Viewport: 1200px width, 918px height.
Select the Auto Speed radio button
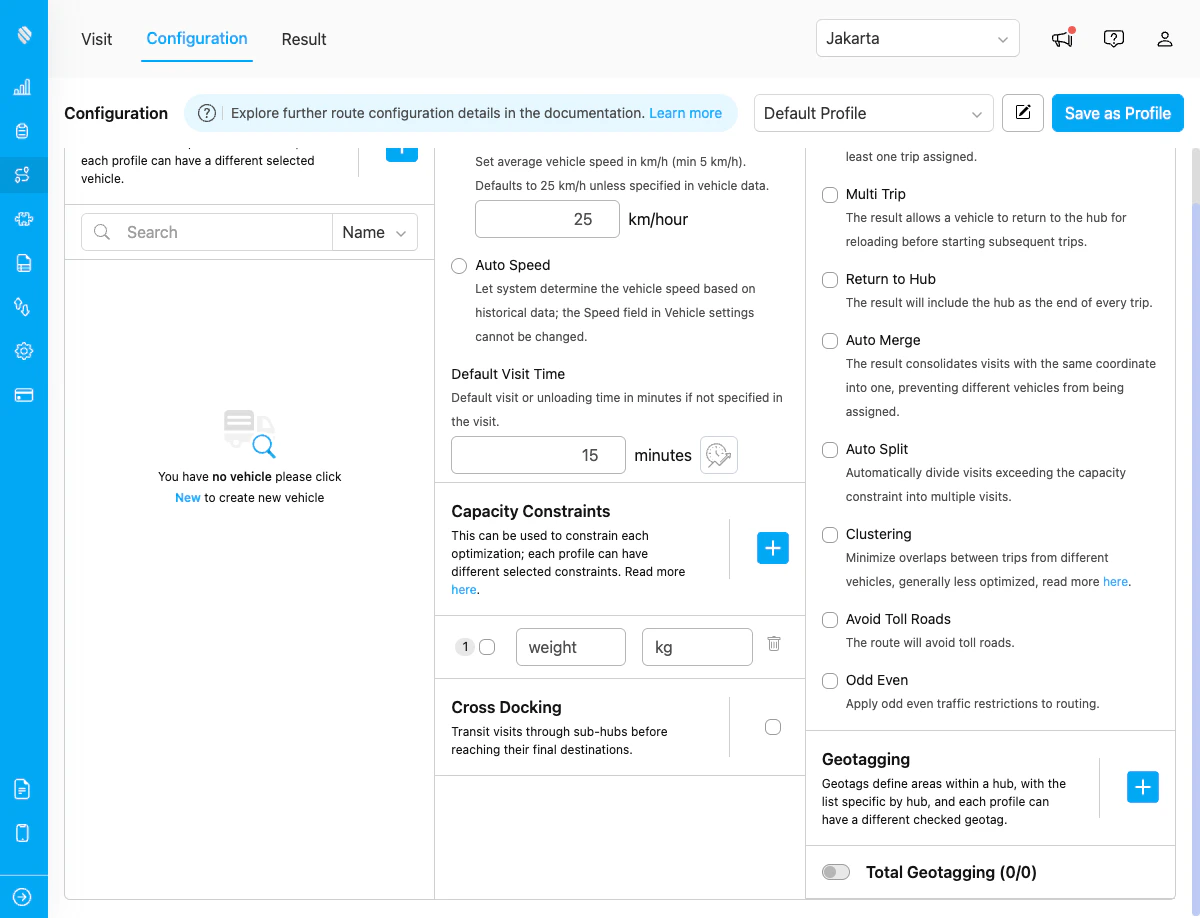coord(458,265)
